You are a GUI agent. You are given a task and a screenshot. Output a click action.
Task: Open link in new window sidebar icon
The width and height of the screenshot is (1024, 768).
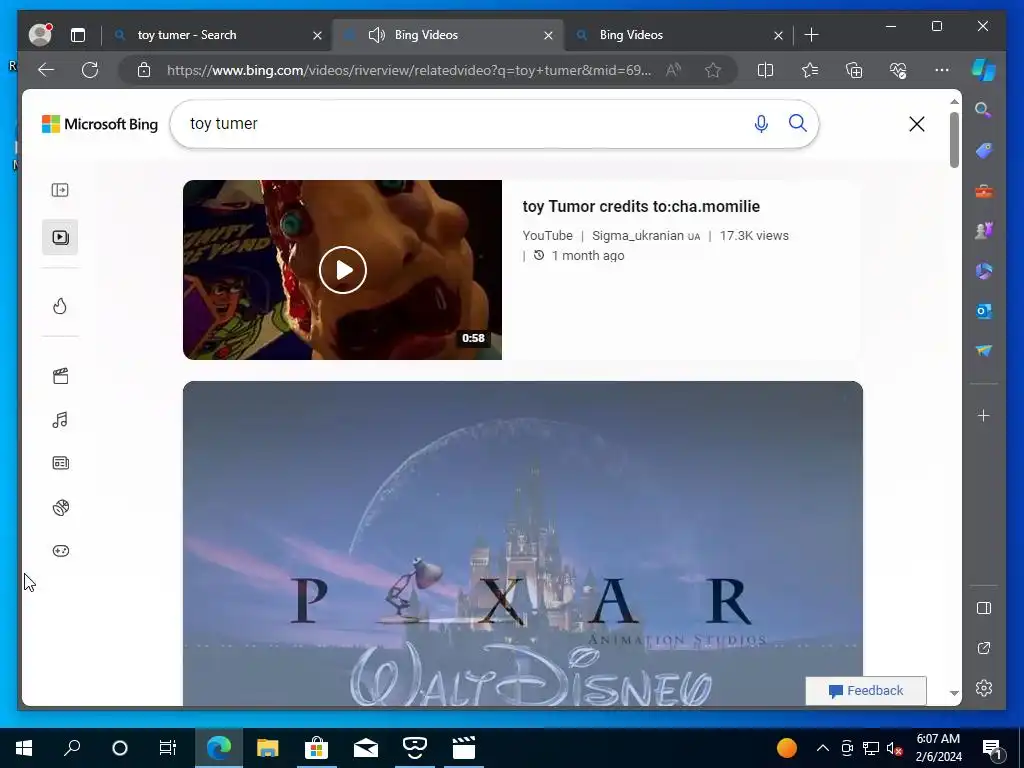(984, 648)
